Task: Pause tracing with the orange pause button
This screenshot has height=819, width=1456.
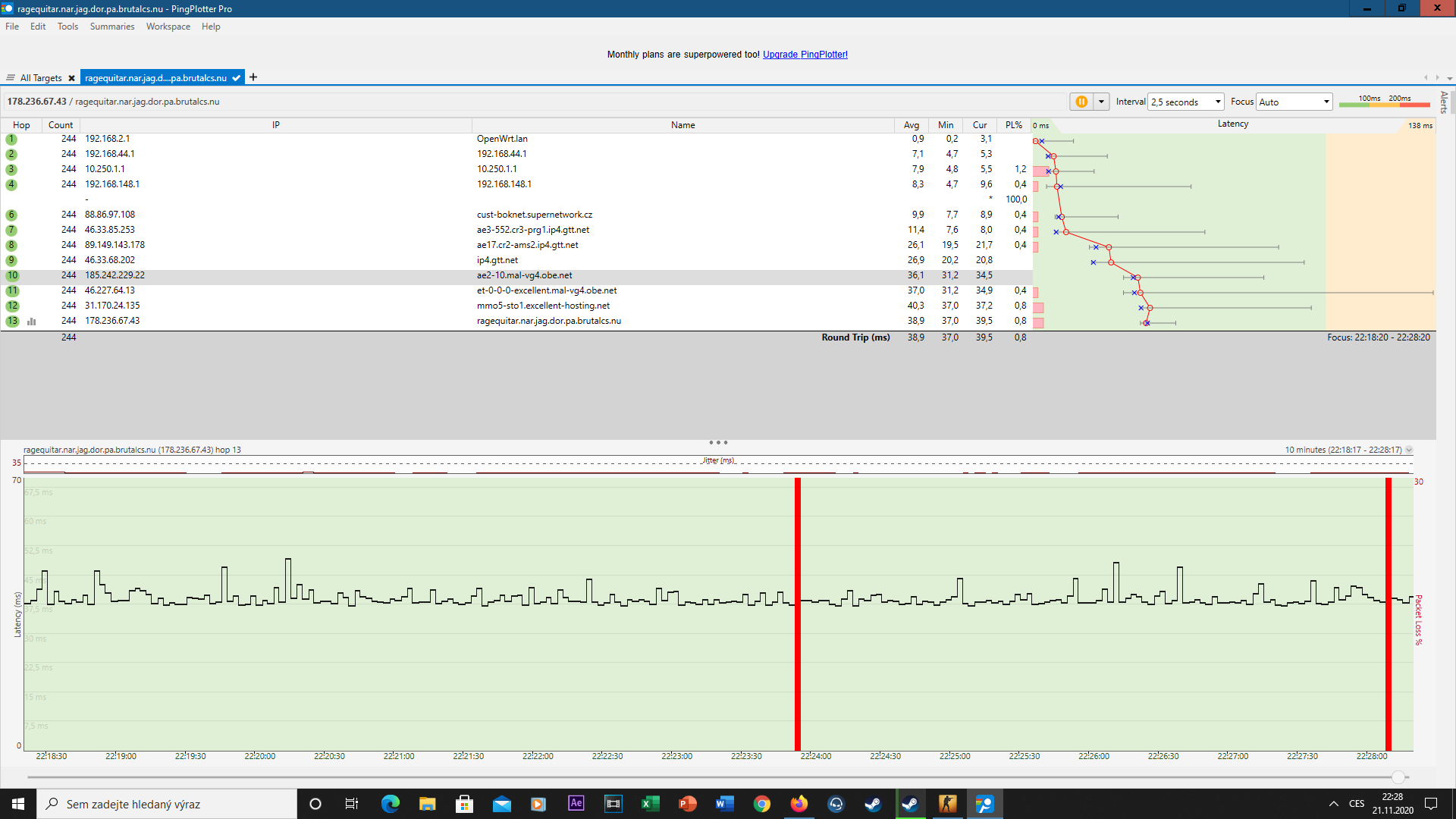Action: [x=1081, y=102]
